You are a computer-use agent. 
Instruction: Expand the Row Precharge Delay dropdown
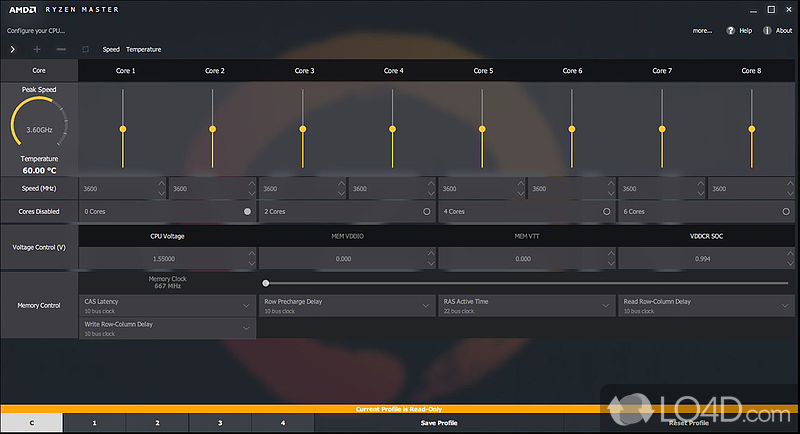point(426,305)
